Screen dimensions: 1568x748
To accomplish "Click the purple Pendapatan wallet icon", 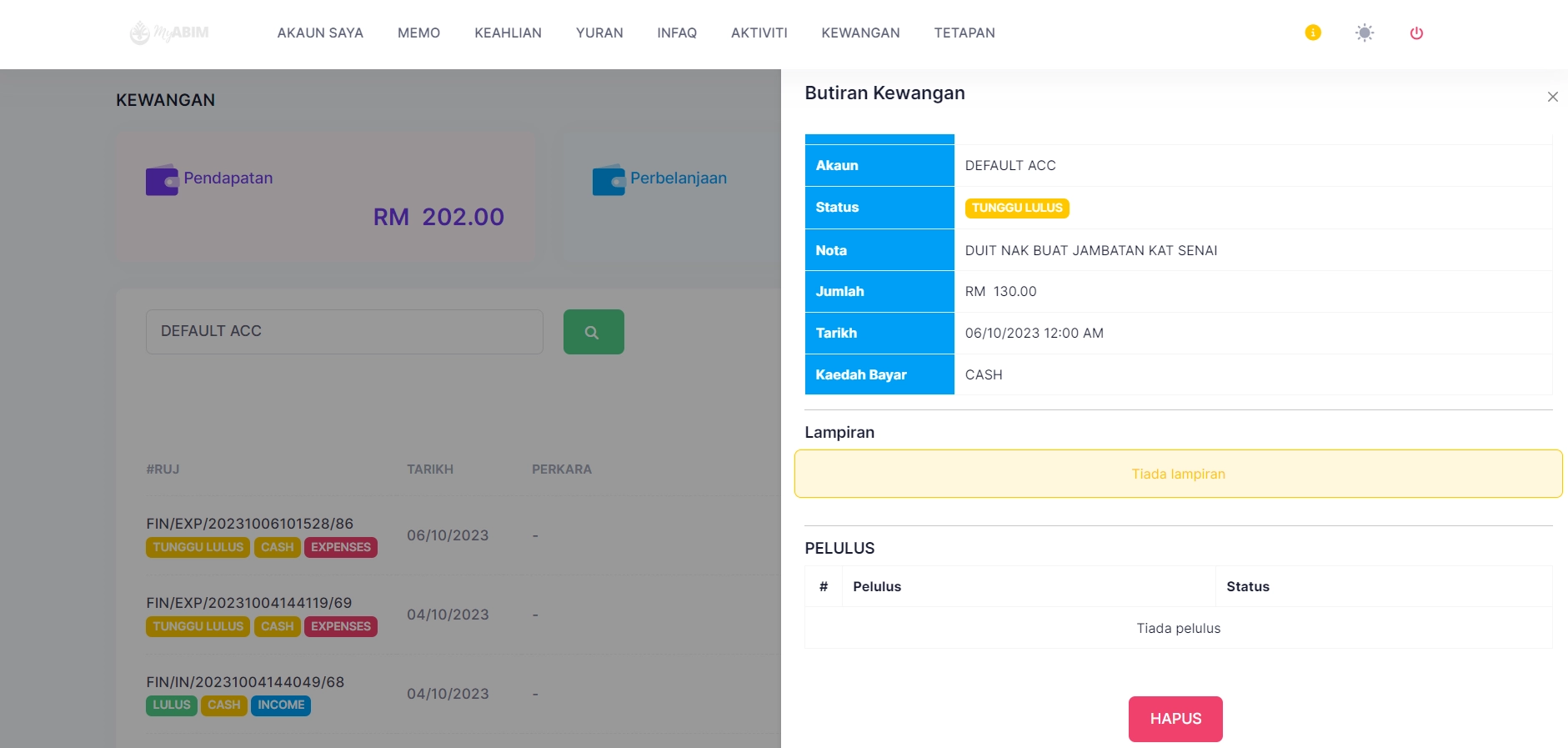I will (162, 180).
